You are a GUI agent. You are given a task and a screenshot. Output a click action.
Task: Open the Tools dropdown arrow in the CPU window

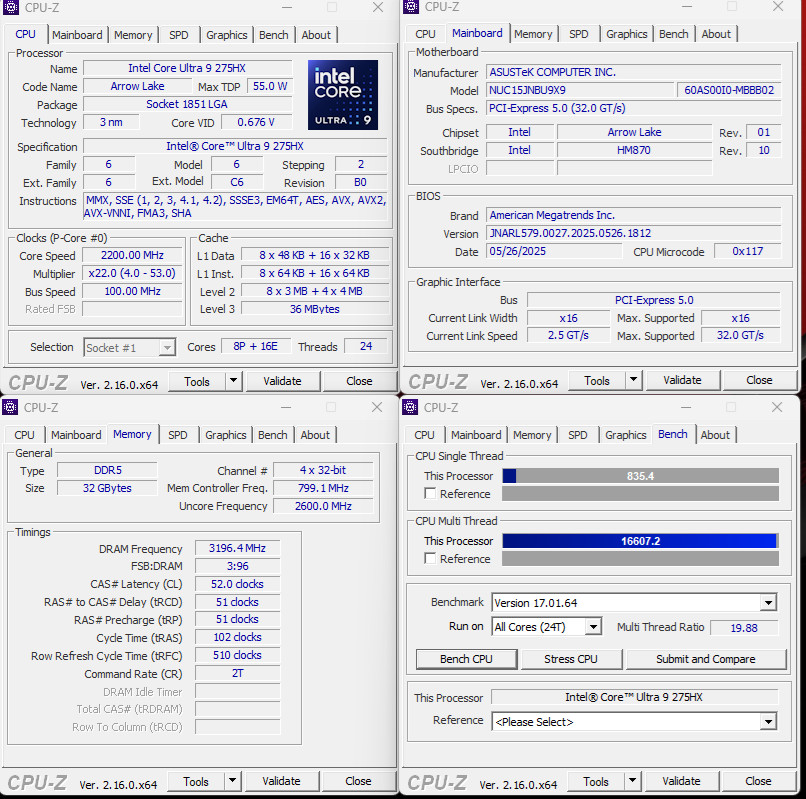pos(233,381)
